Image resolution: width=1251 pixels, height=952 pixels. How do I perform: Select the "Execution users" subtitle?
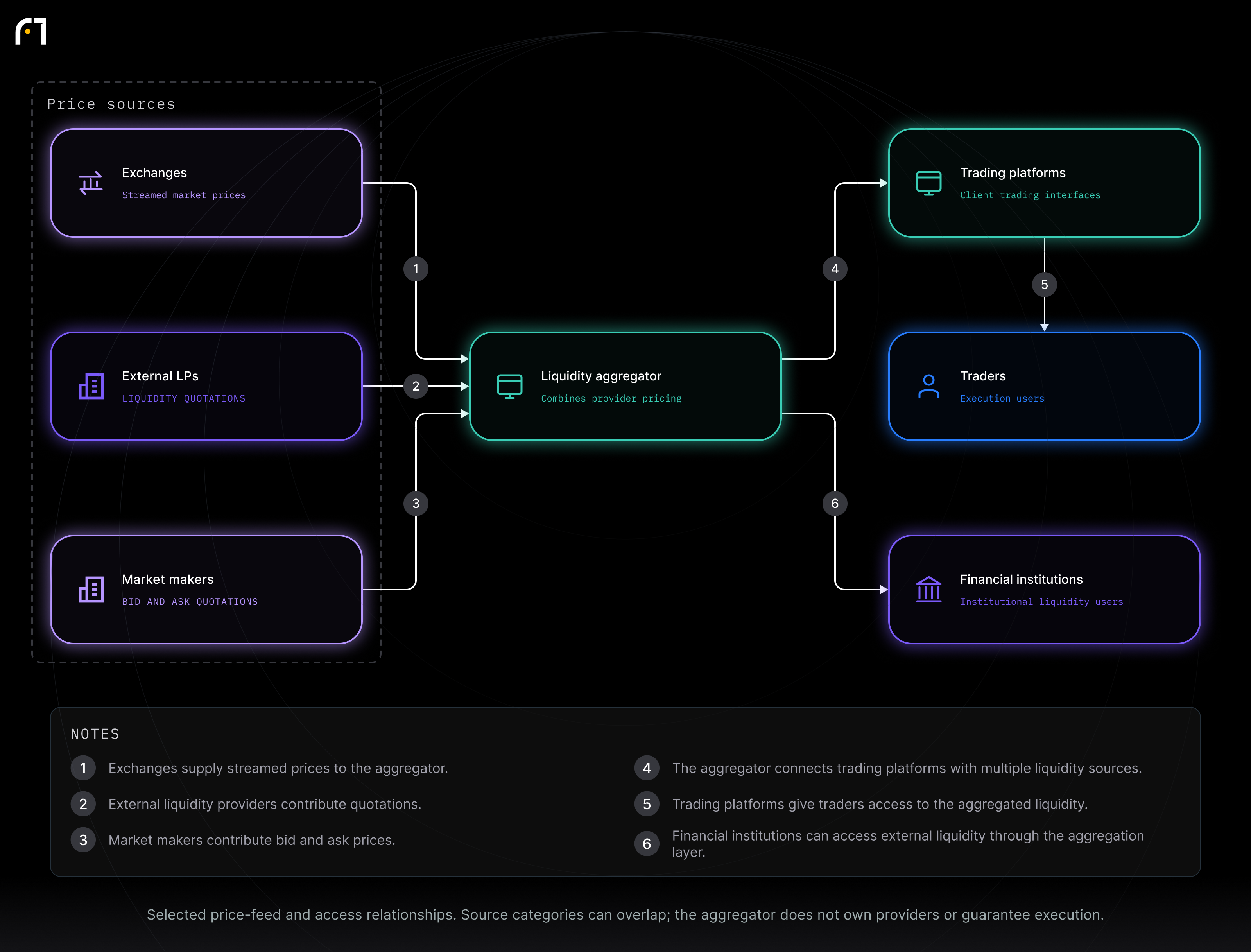pos(1002,398)
